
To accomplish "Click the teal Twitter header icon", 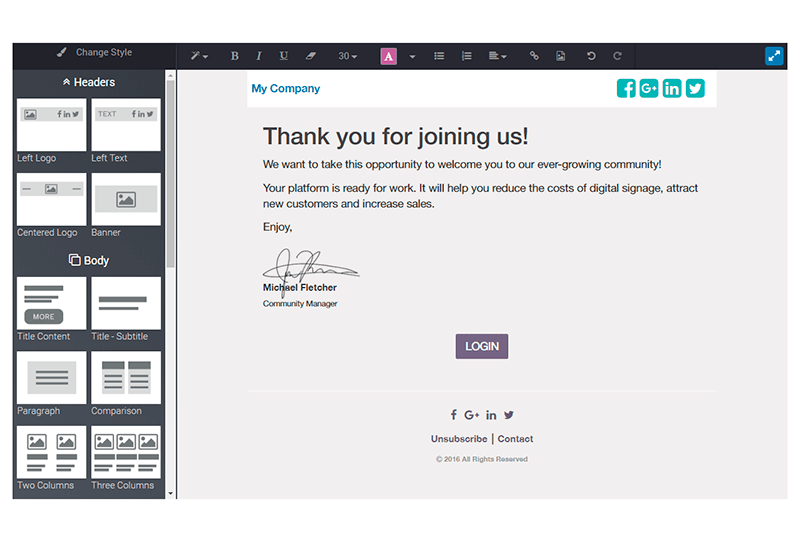I will [695, 88].
